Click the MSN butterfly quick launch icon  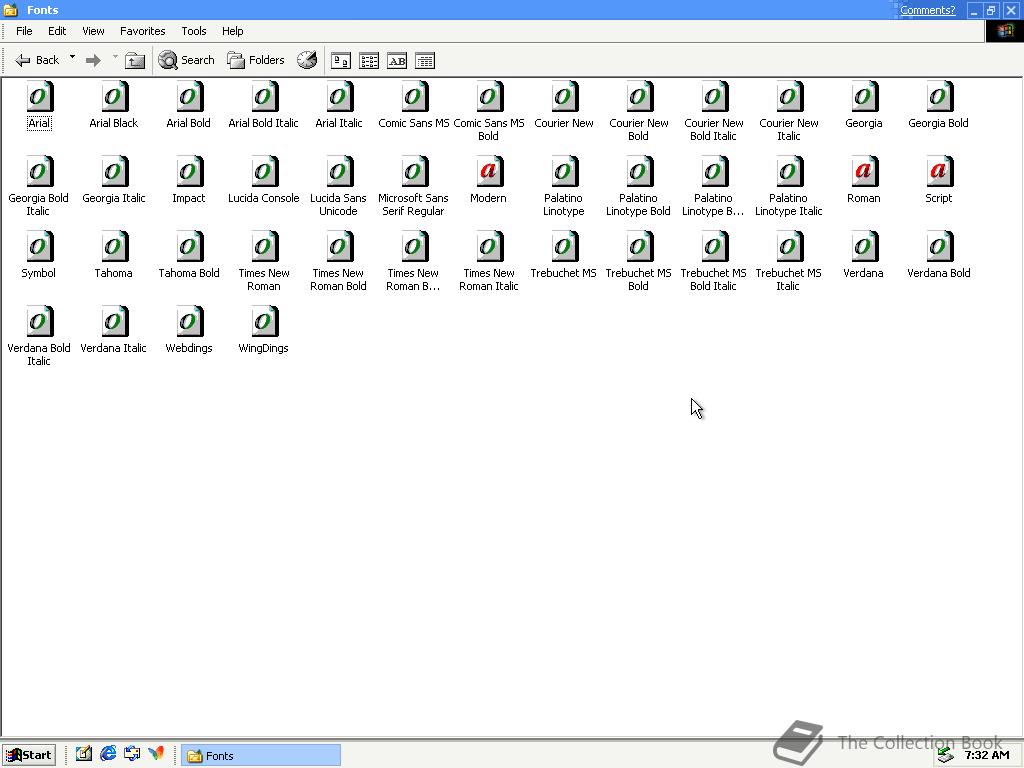156,754
